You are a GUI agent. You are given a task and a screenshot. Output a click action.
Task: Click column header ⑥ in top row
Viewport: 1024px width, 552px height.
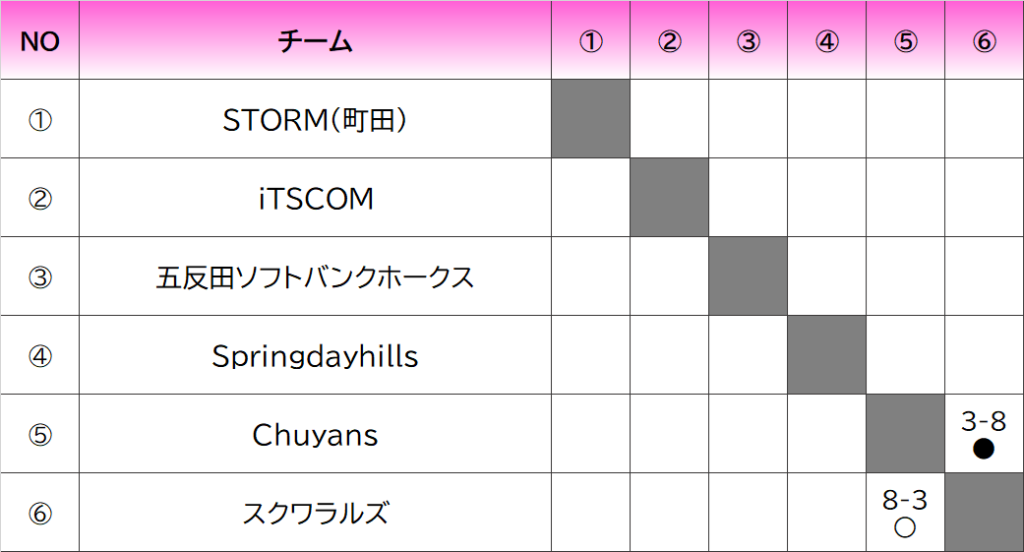(984, 41)
